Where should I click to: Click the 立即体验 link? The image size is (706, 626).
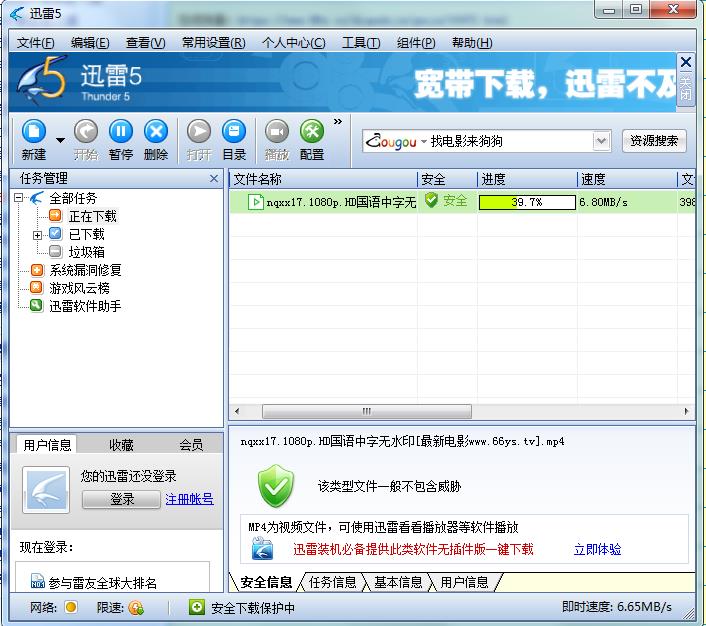tap(597, 549)
